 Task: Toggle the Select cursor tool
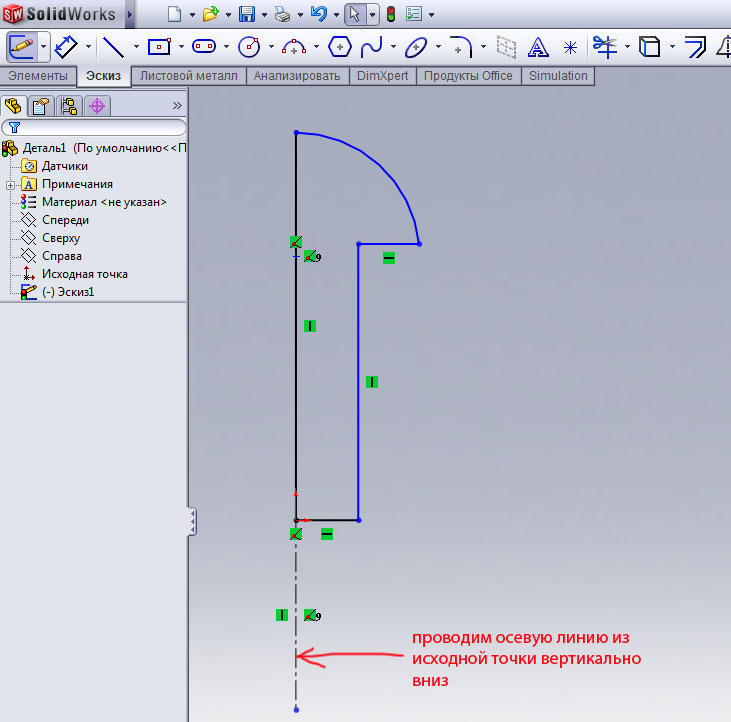[354, 14]
